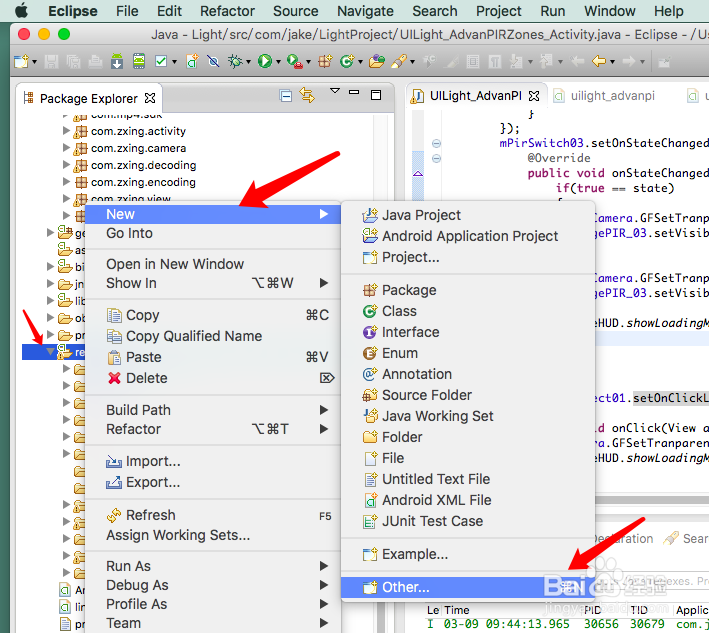
Task: Click the green Run button
Action: (x=265, y=61)
